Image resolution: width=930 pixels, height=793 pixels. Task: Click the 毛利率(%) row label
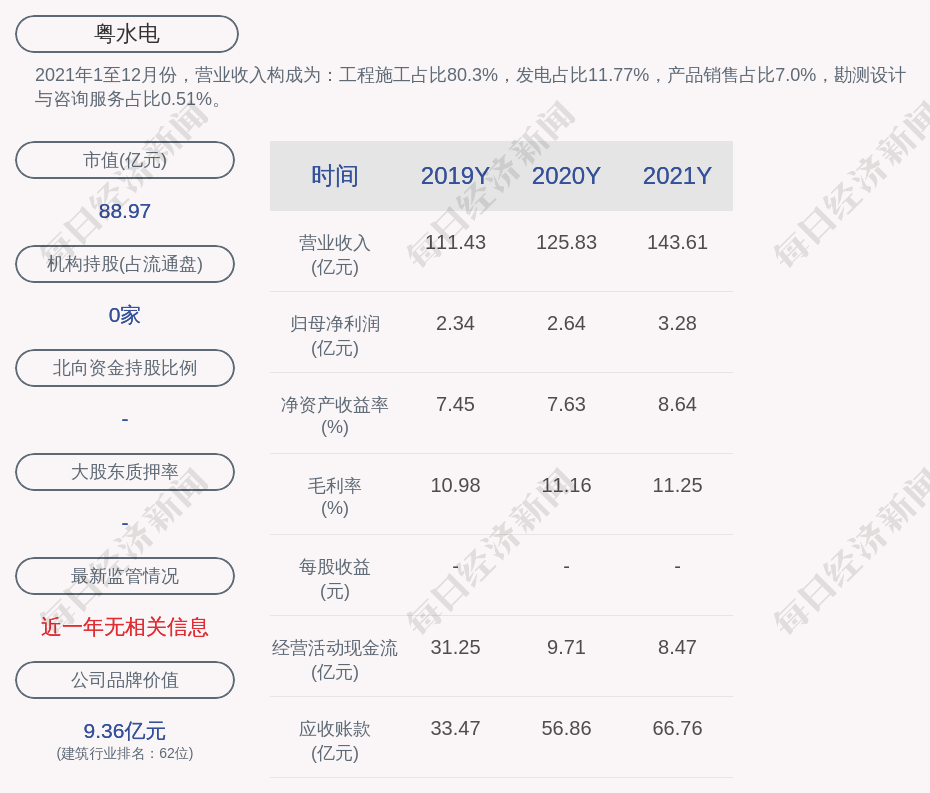coord(335,497)
